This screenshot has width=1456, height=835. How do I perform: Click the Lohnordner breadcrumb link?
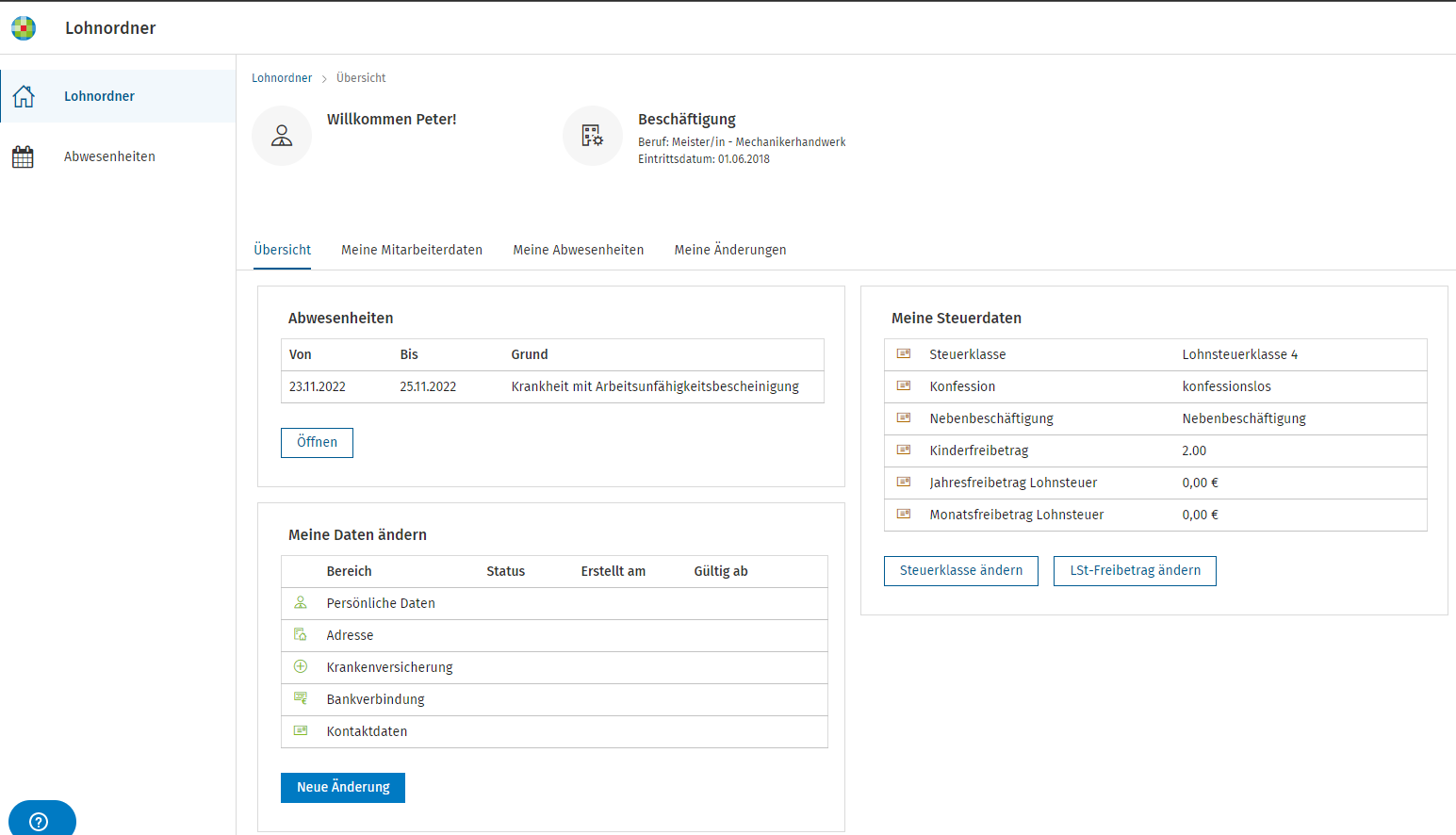[x=282, y=78]
